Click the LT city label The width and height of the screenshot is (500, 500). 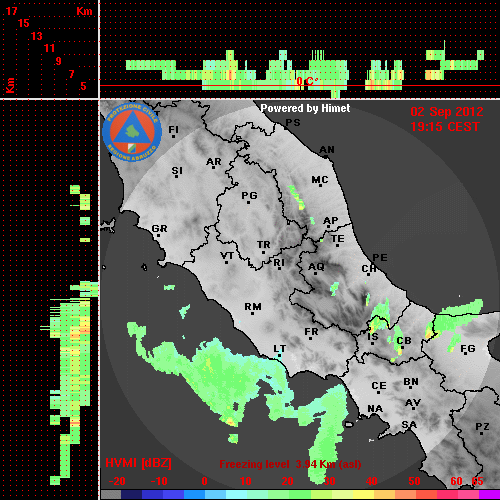(x=279, y=349)
